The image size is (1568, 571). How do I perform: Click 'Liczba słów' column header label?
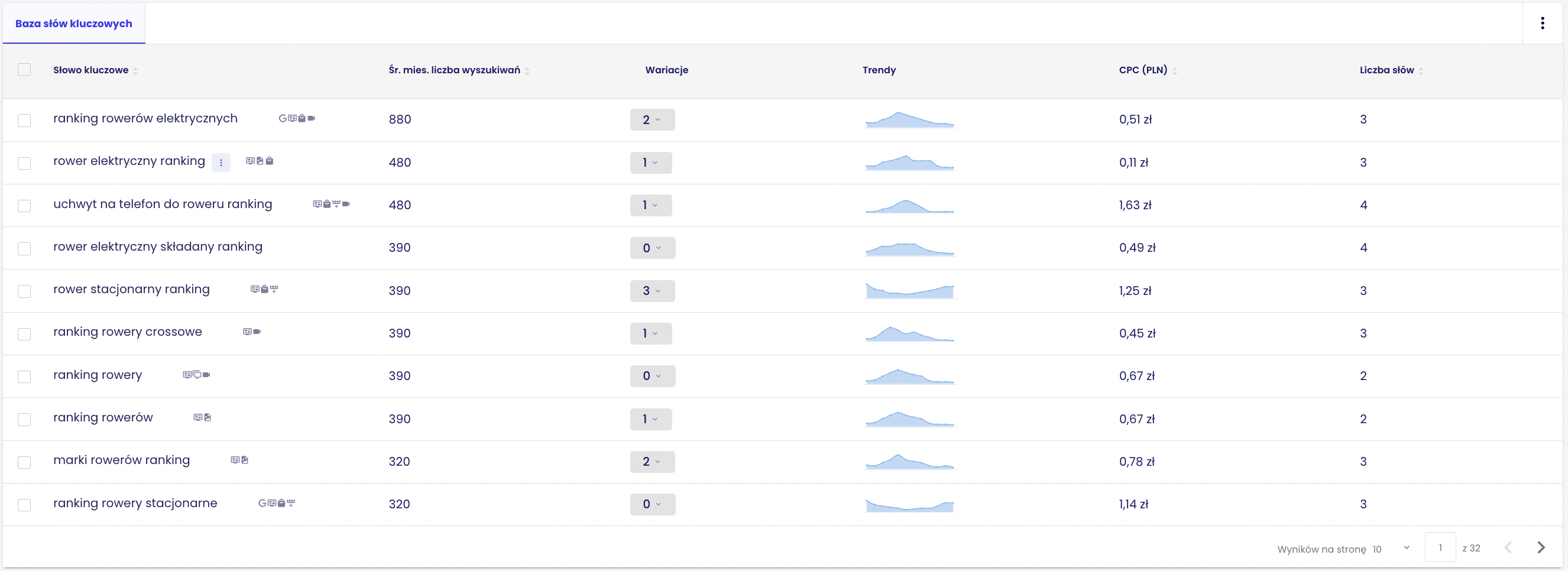click(1386, 70)
